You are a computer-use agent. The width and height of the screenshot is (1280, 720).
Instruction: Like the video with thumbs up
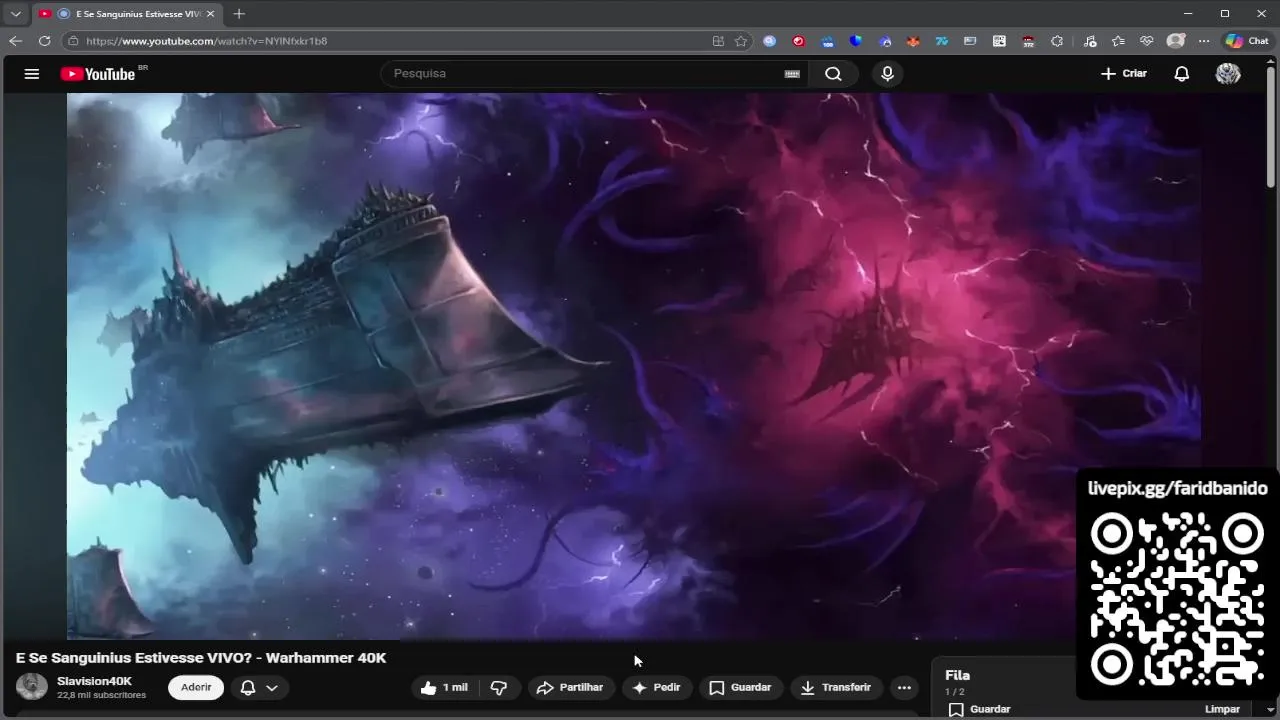point(445,688)
